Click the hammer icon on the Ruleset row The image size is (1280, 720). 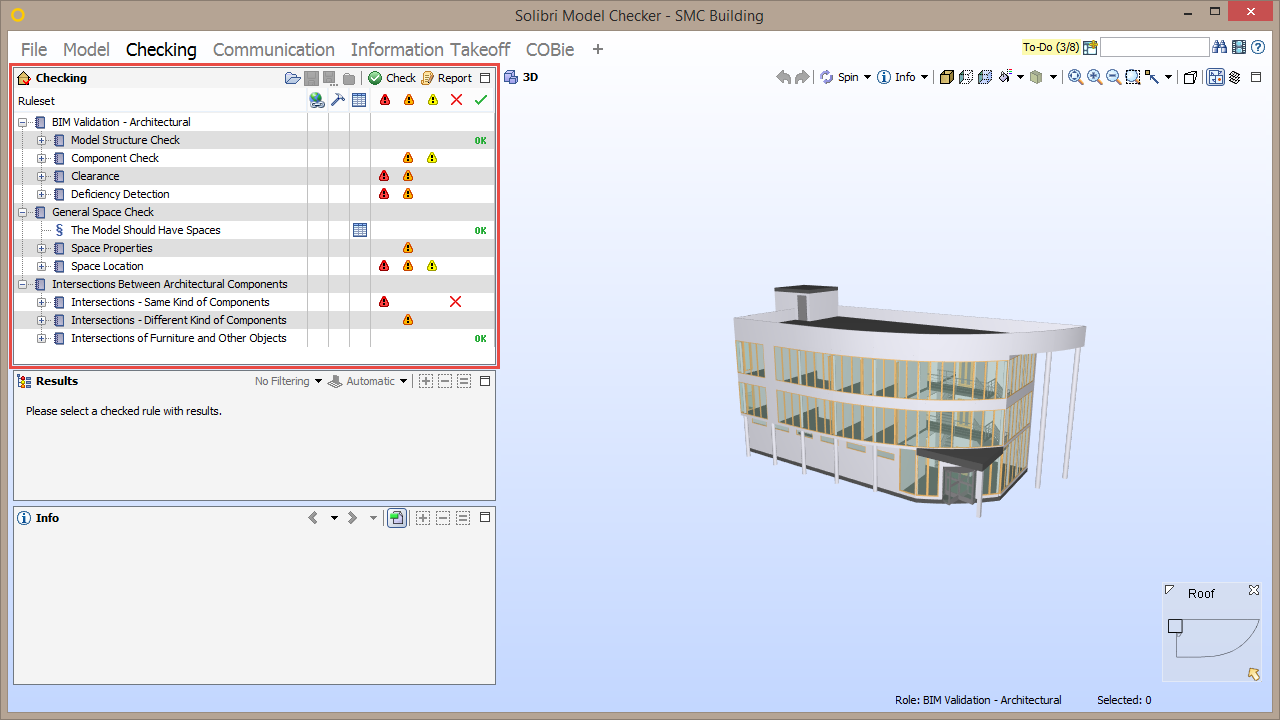(338, 100)
